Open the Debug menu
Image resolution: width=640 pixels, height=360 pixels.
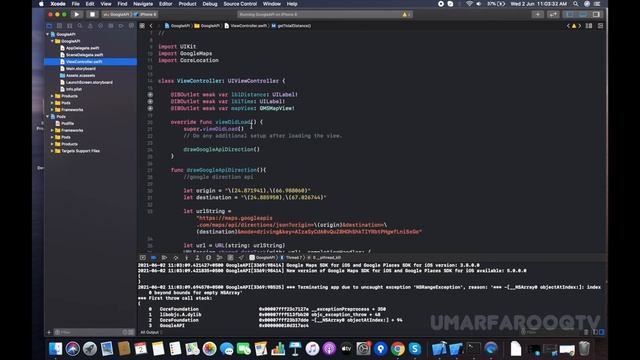tap(210, 4)
